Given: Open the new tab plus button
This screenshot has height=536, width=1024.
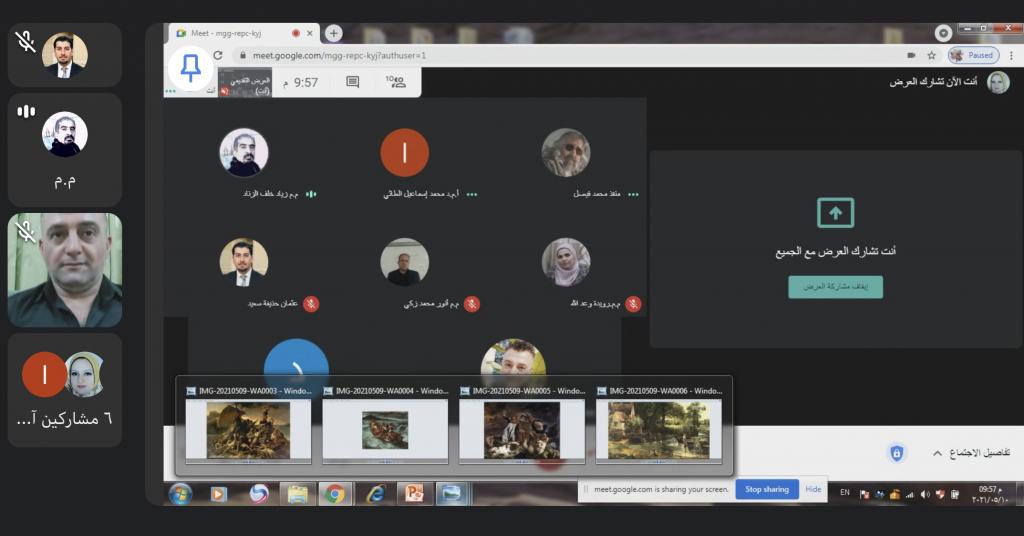Looking at the screenshot, I should pyautogui.click(x=334, y=33).
